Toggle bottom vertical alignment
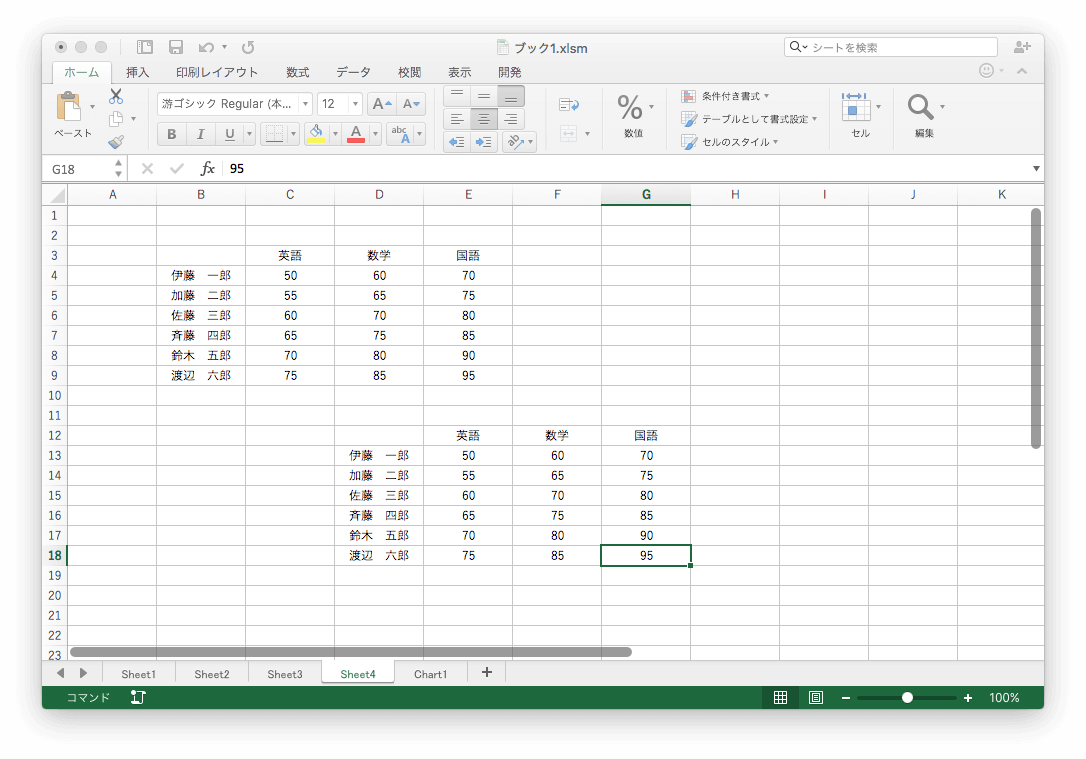 tap(510, 96)
